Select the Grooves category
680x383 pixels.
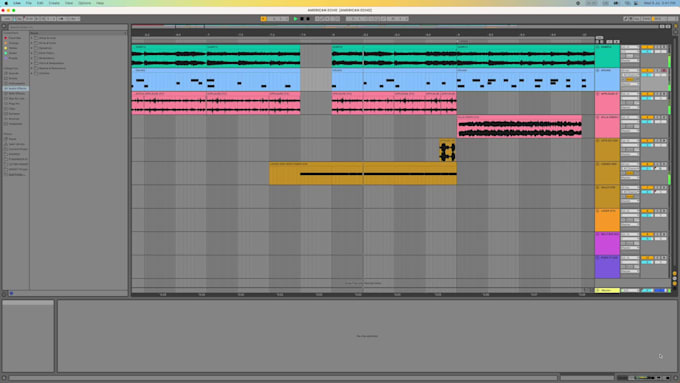14,118
